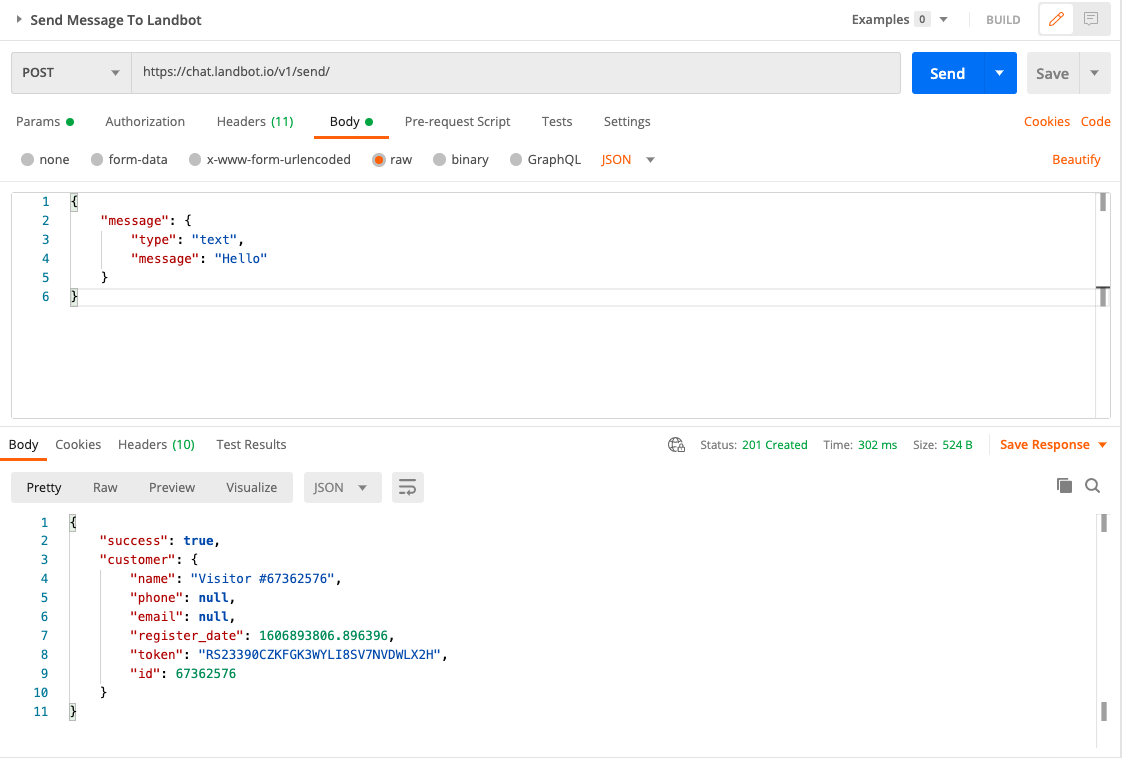Select x-www-form-urlencoded radio button

tap(195, 160)
